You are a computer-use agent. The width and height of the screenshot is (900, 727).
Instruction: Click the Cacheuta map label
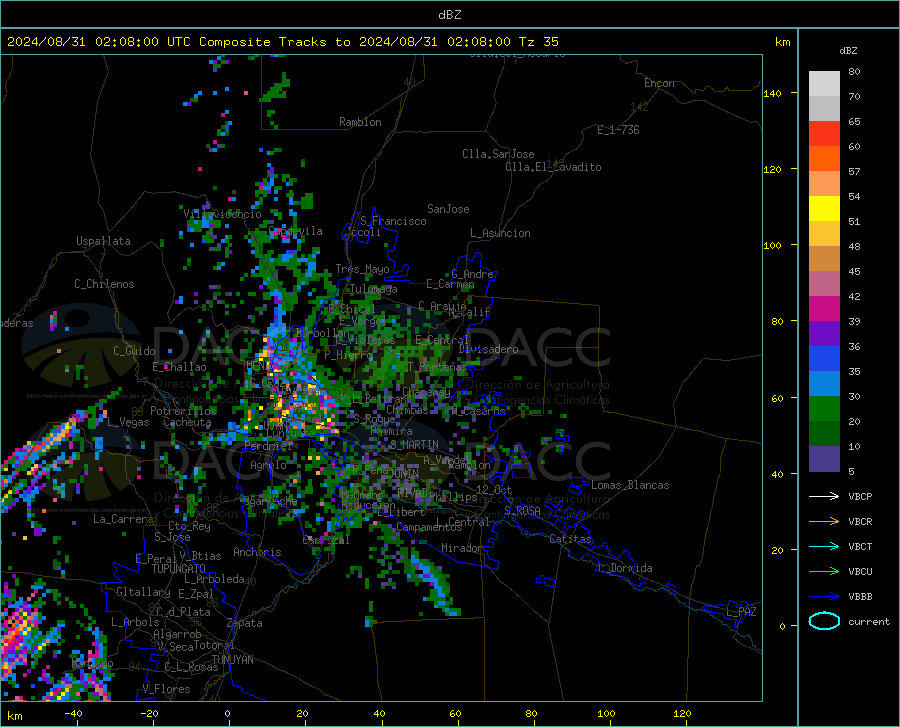pyautogui.click(x=187, y=422)
